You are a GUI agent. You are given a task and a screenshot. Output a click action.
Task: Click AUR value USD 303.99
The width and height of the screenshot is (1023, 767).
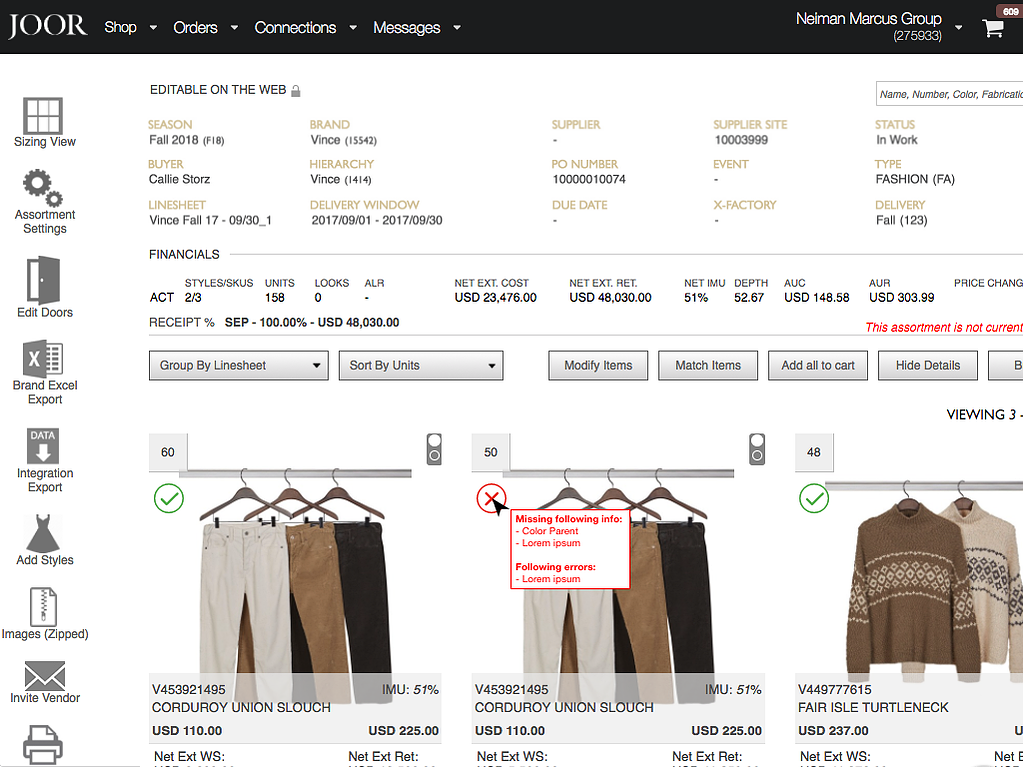click(x=902, y=297)
